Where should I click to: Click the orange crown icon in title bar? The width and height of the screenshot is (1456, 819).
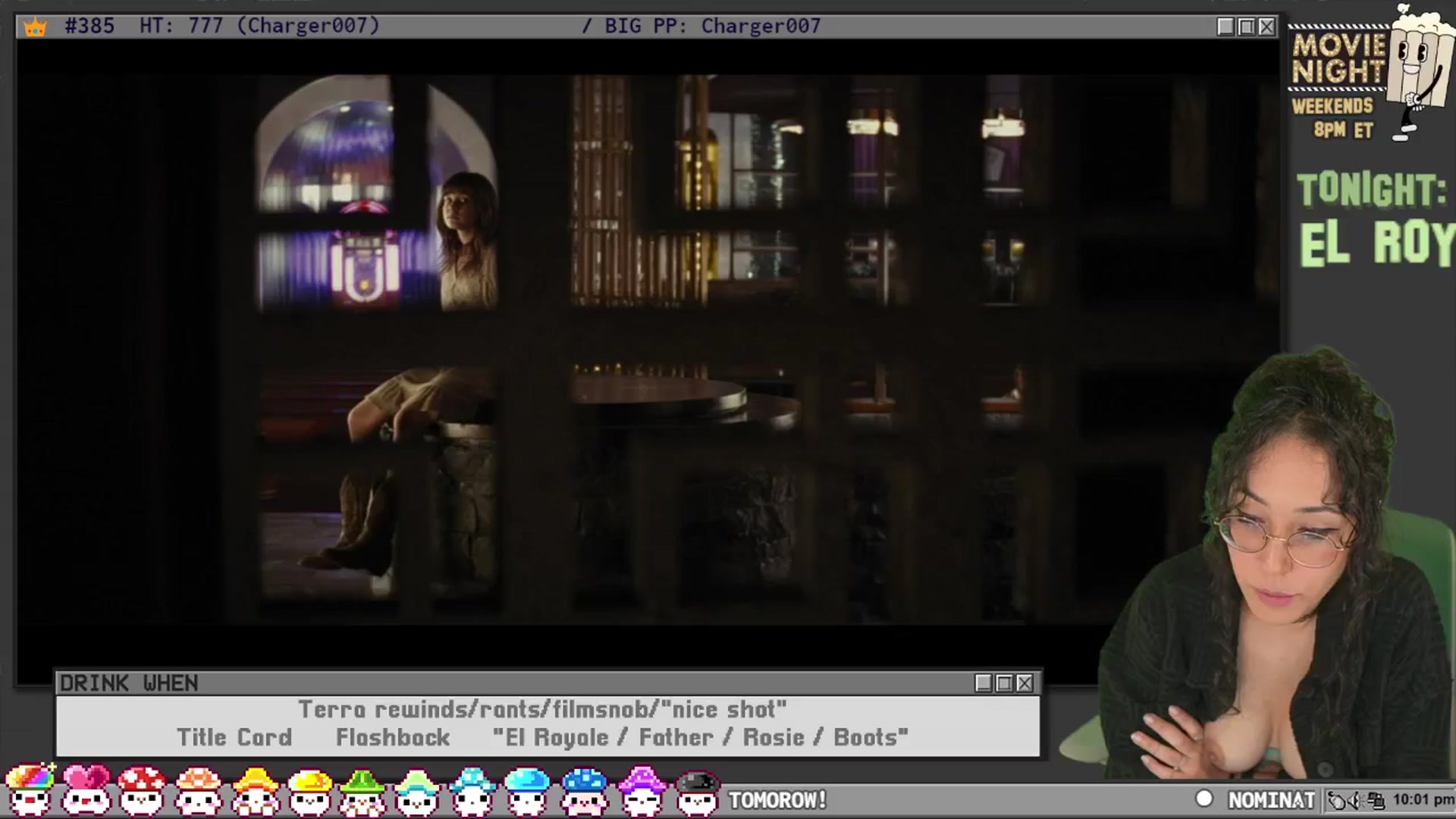(x=35, y=27)
